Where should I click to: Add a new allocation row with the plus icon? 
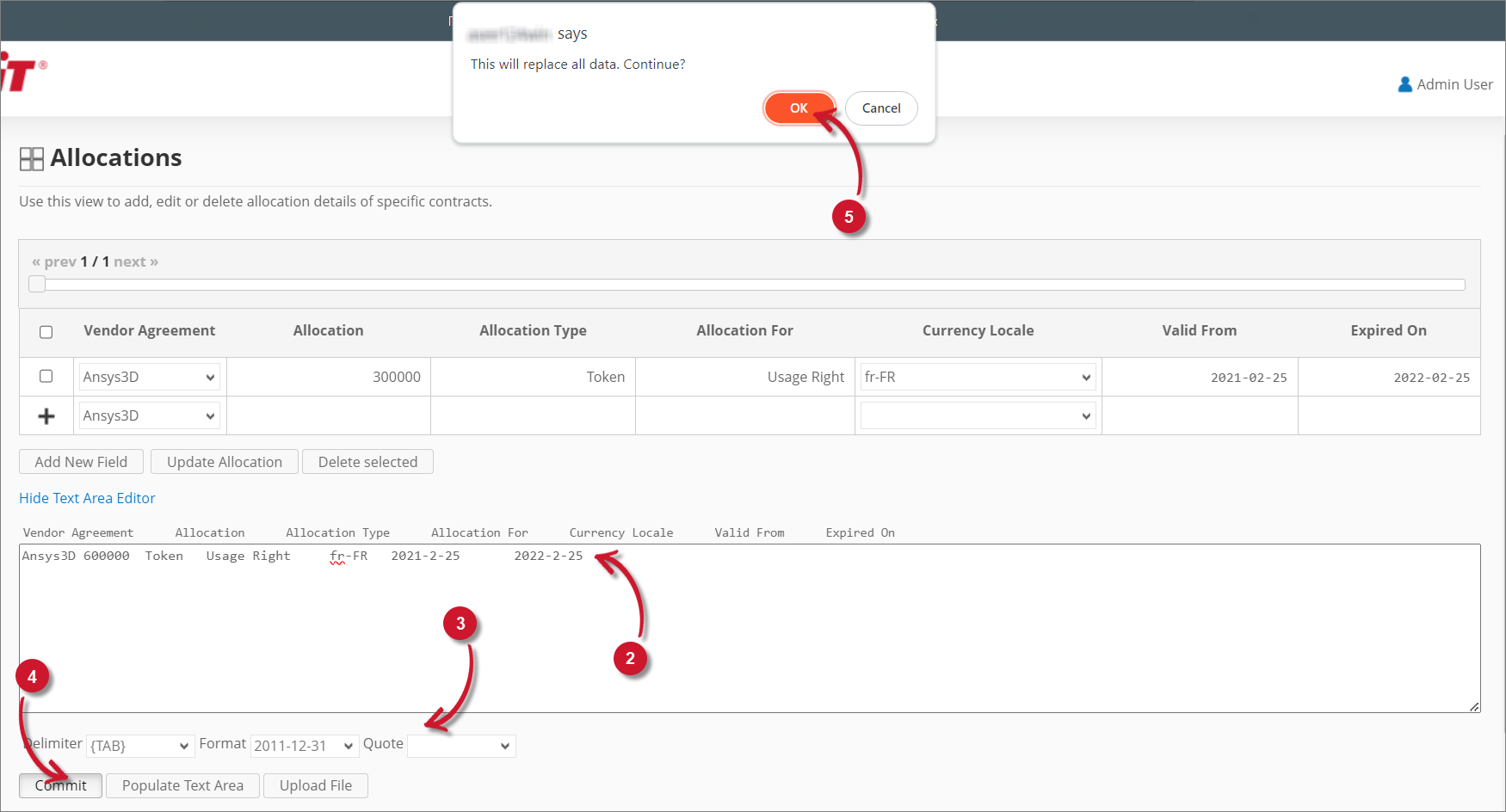click(46, 415)
